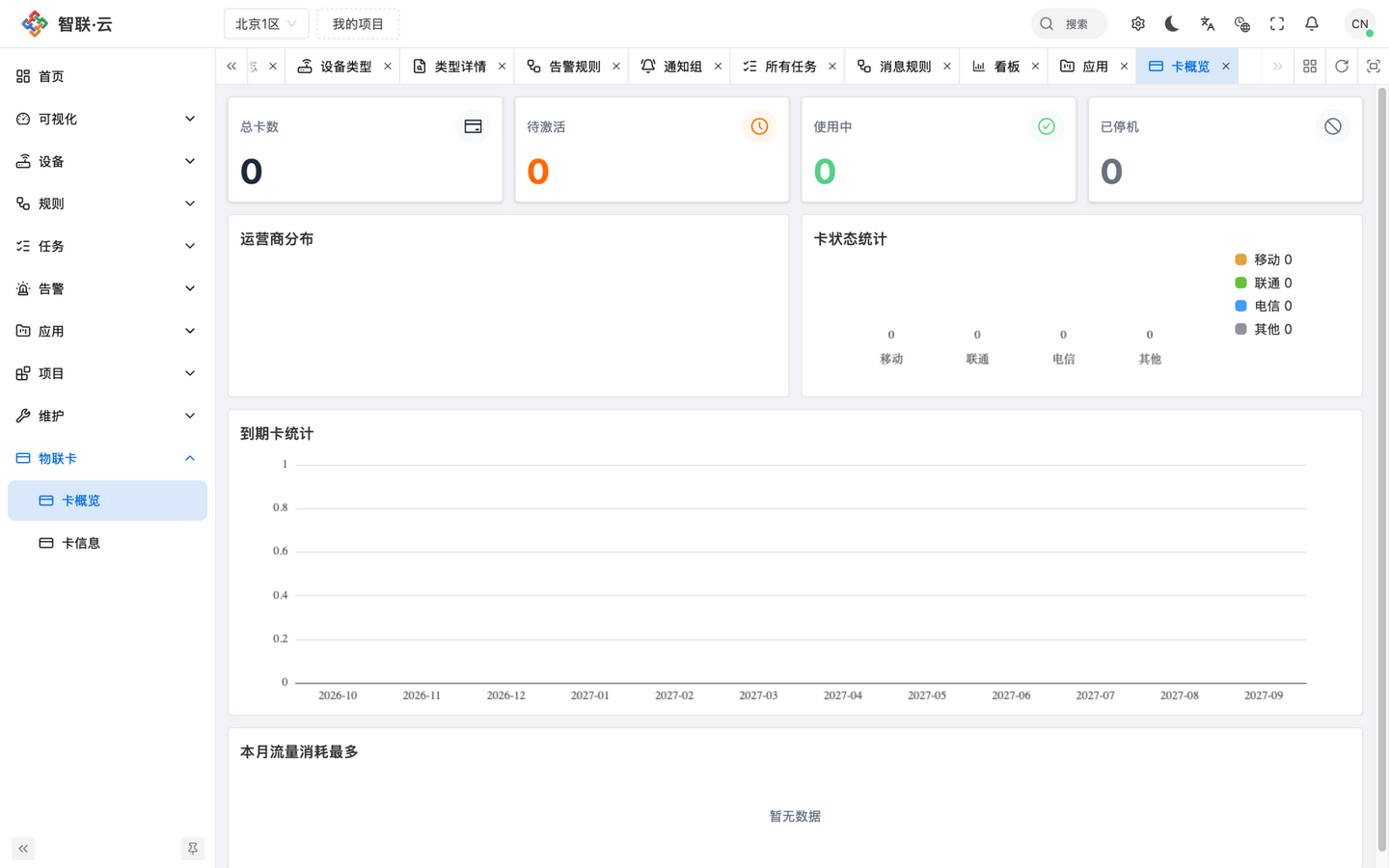The image size is (1389, 868).
Task: Collapse the 物联卡 sidebar menu
Action: [x=107, y=458]
